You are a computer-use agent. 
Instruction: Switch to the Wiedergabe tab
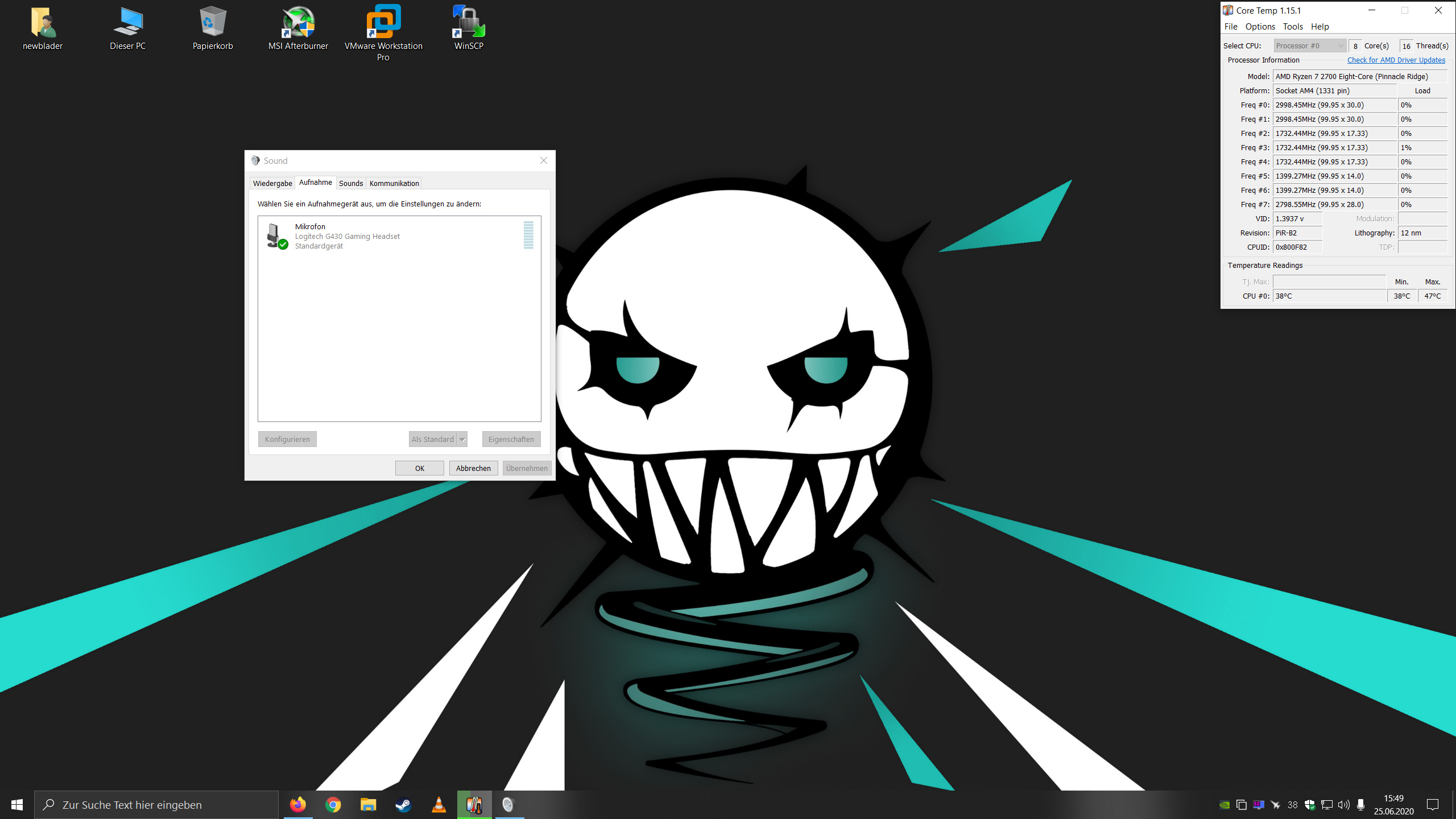pos(272,183)
